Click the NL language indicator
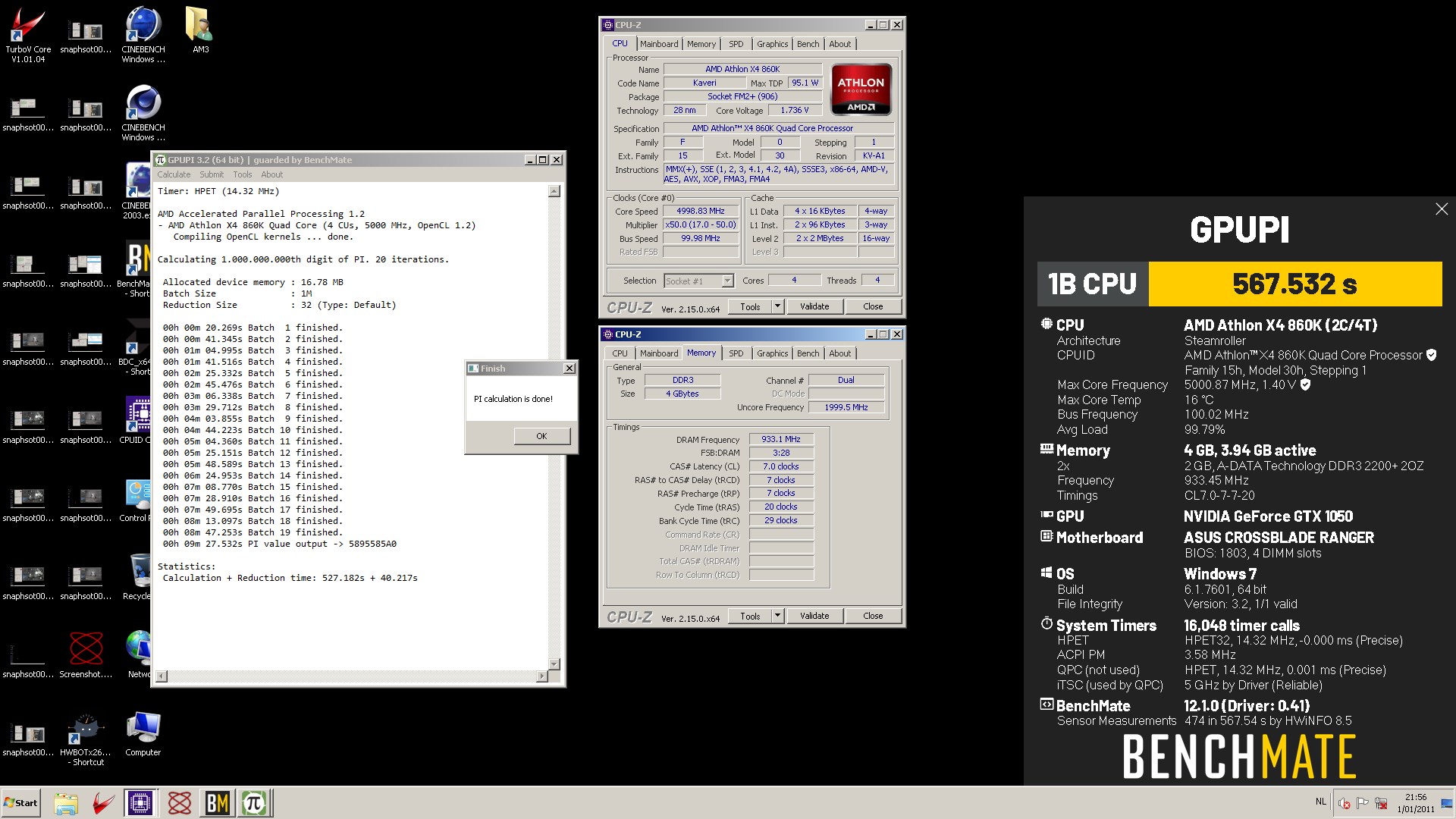1456x819 pixels. tap(1320, 802)
